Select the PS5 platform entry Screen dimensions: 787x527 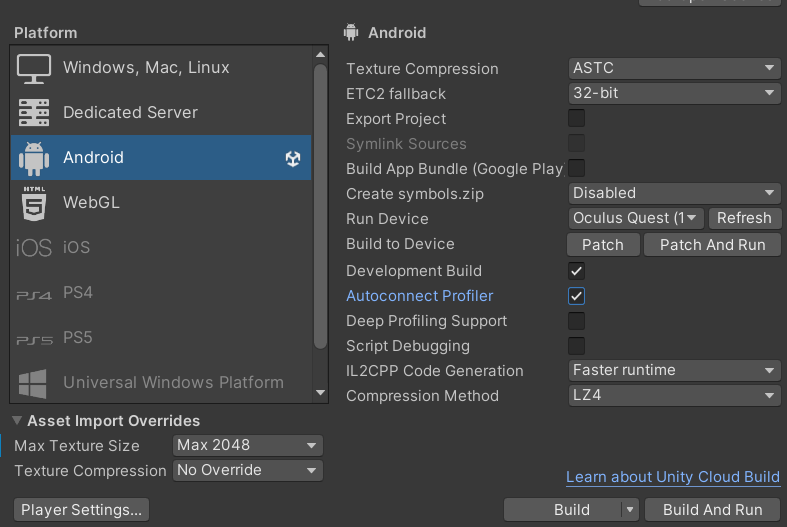[x=161, y=338]
